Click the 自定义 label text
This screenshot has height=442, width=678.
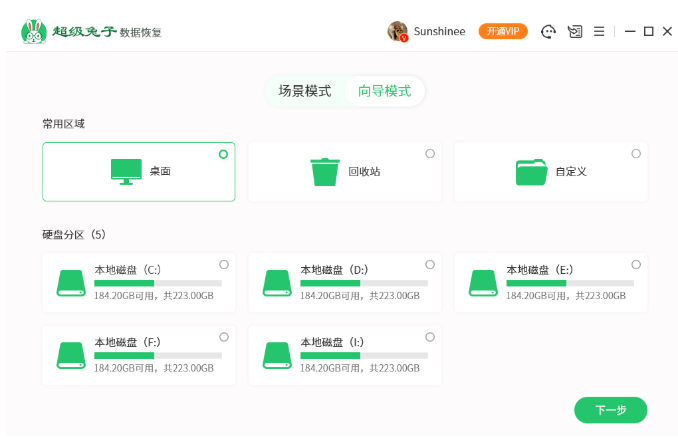click(x=571, y=172)
